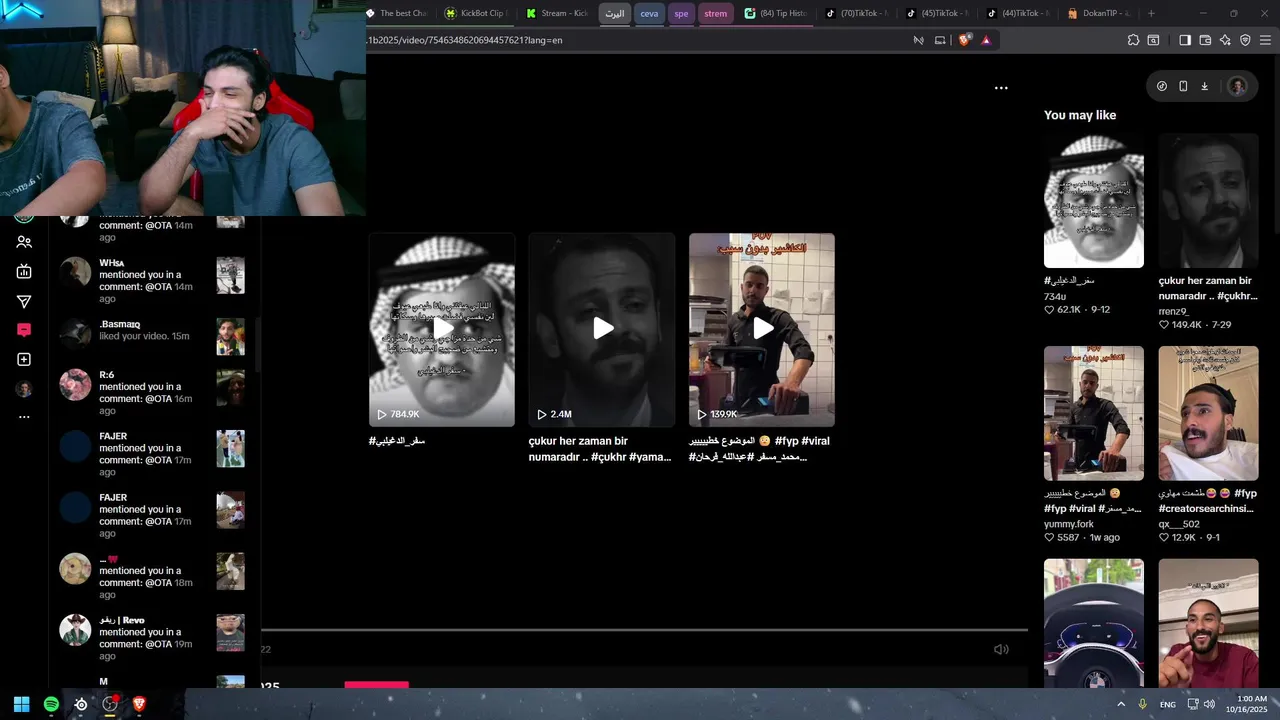Viewport: 1280px width, 720px height.
Task: Toggle the video volume speaker icon
Action: pos(1001,649)
